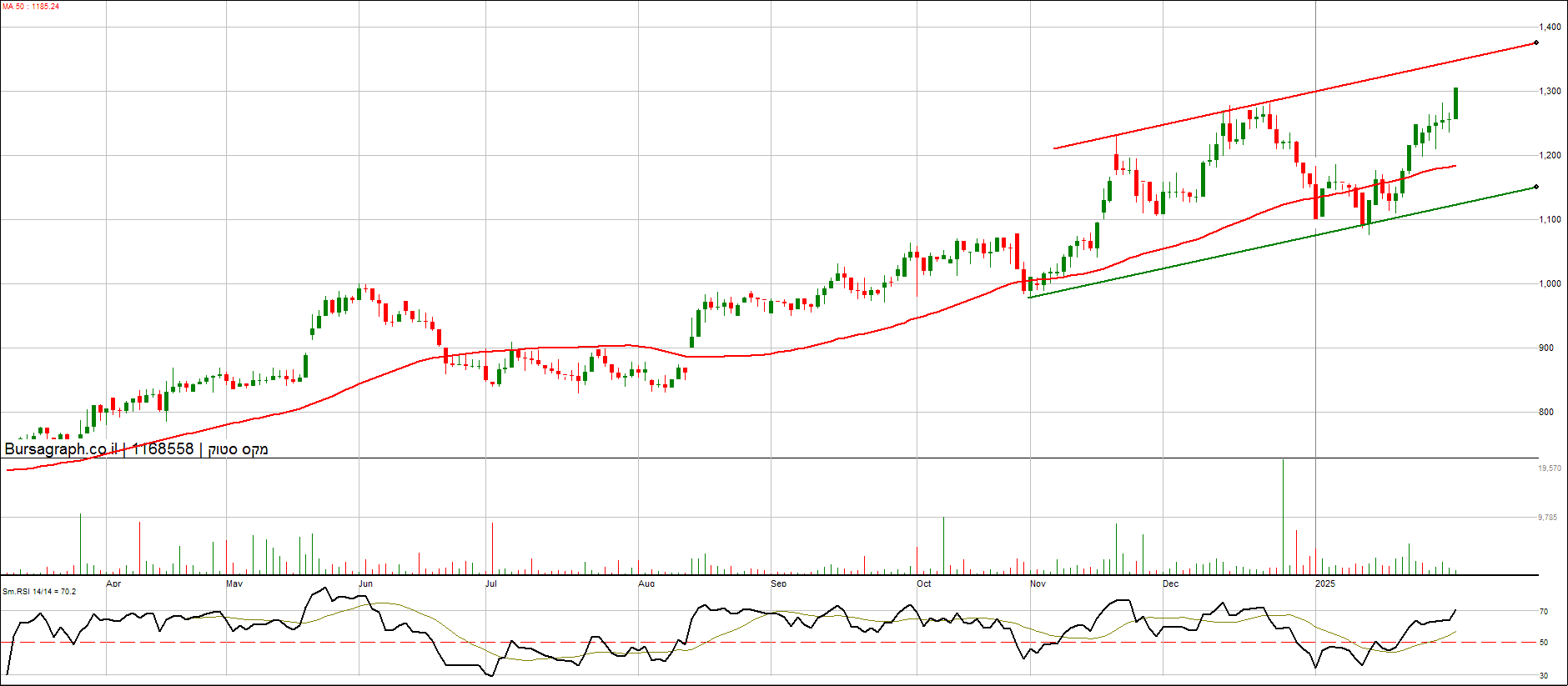Image resolution: width=1568 pixels, height=686 pixels.
Task: Click the 1,000 price axis label
Action: coord(1550,284)
